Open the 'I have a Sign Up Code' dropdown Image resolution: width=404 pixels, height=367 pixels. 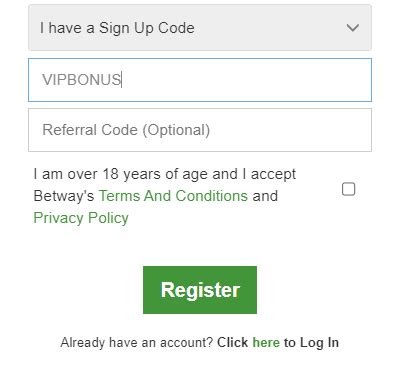pos(200,28)
